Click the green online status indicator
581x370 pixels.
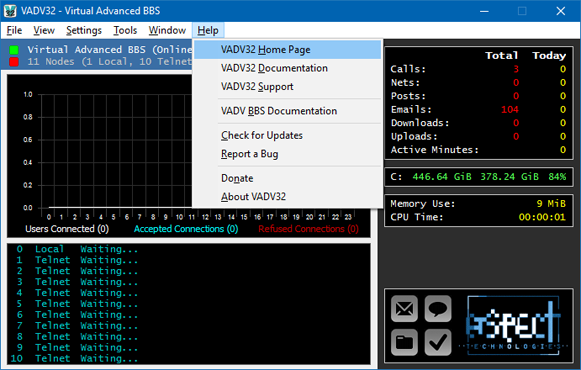coord(14,50)
